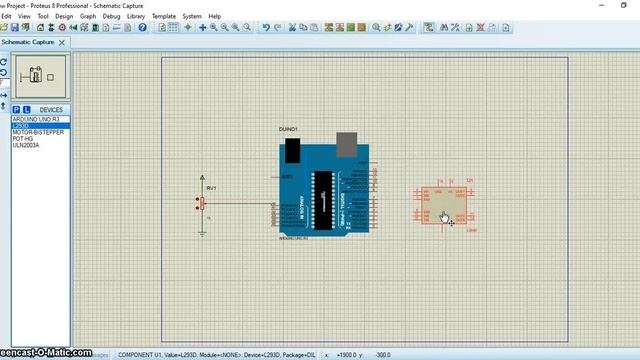
Task: Undo the last change
Action: (266, 27)
